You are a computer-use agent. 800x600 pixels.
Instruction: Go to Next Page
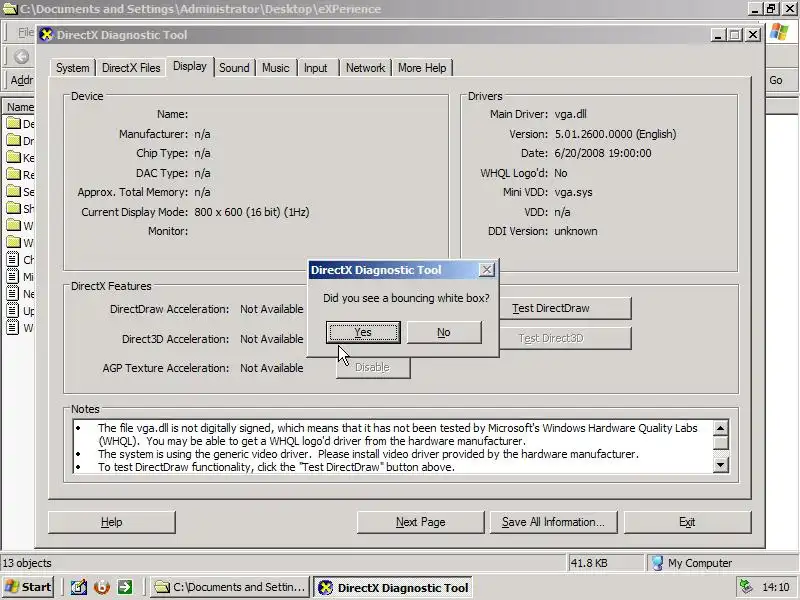tap(420, 522)
